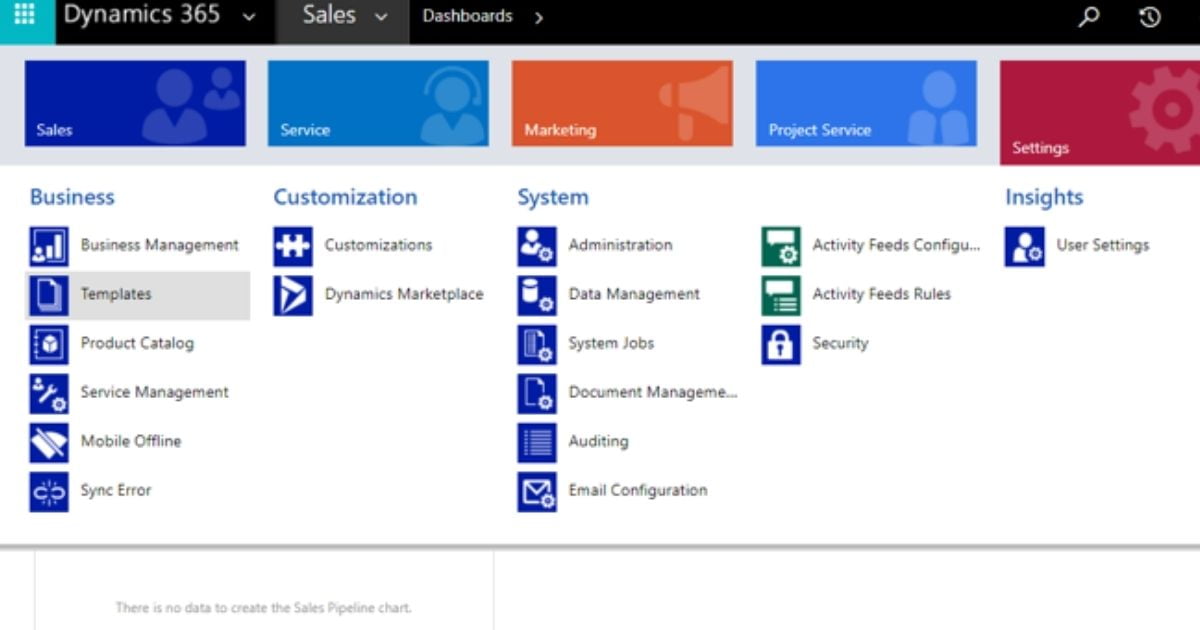Click the 'no data' Sales Pipeline chart message
1200x630 pixels.
(x=263, y=607)
